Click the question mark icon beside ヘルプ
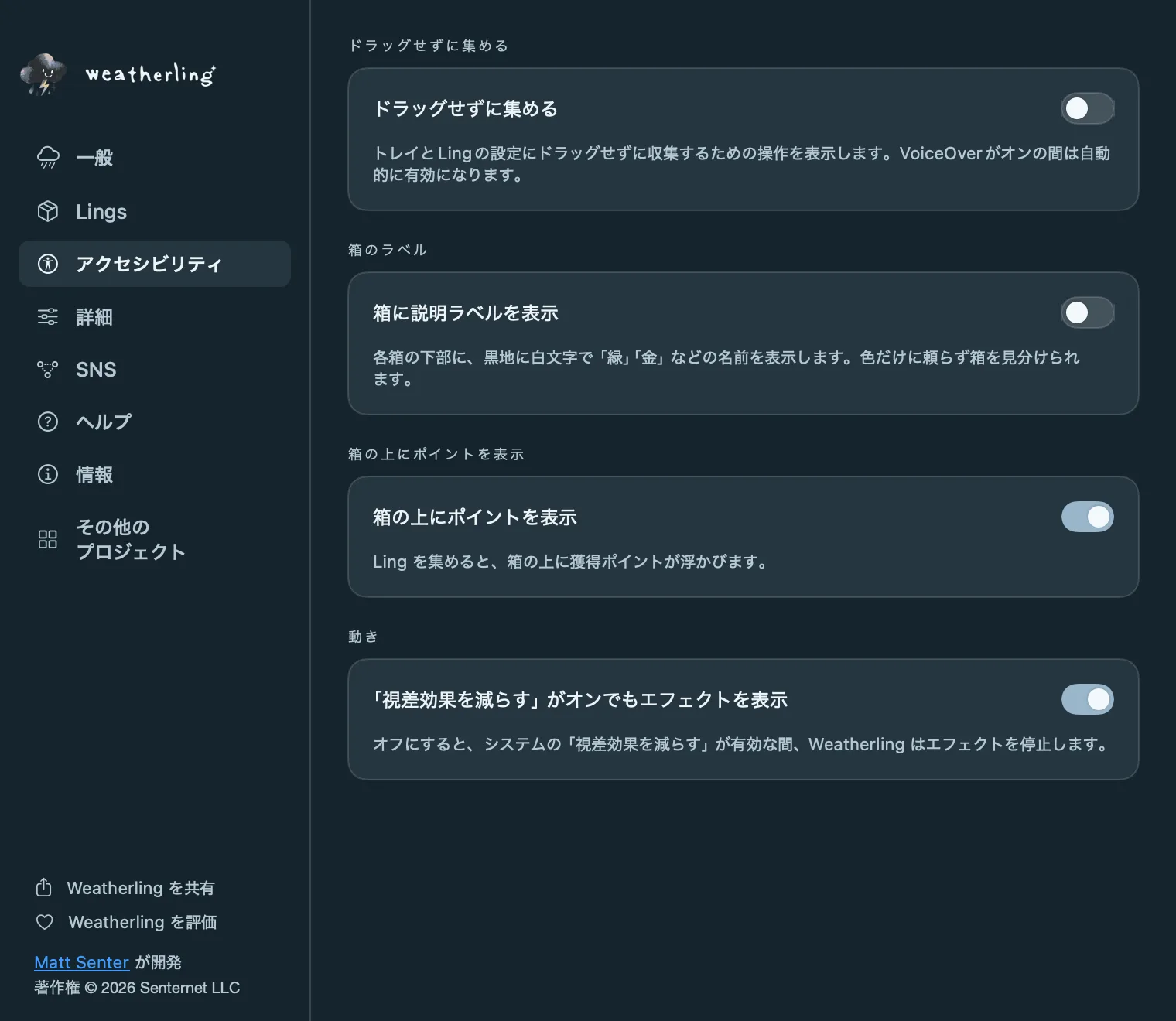 48,422
